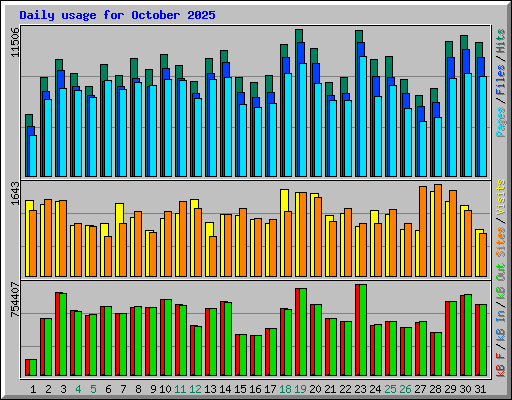Screen dimensions: 512x400
Task: Click day label 17 on the x-axis
Action: pyautogui.click(x=270, y=389)
